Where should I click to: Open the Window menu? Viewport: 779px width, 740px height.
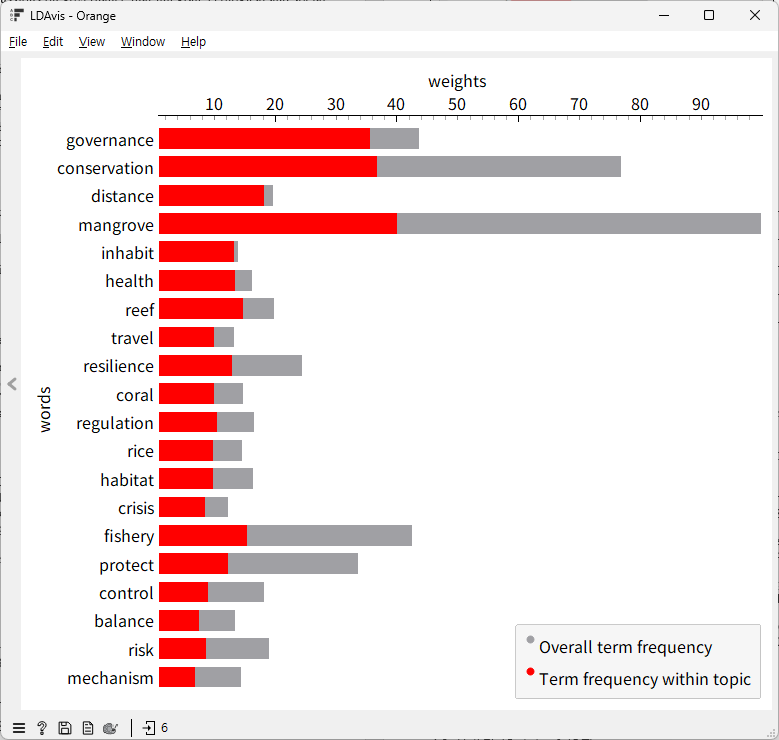click(x=143, y=42)
